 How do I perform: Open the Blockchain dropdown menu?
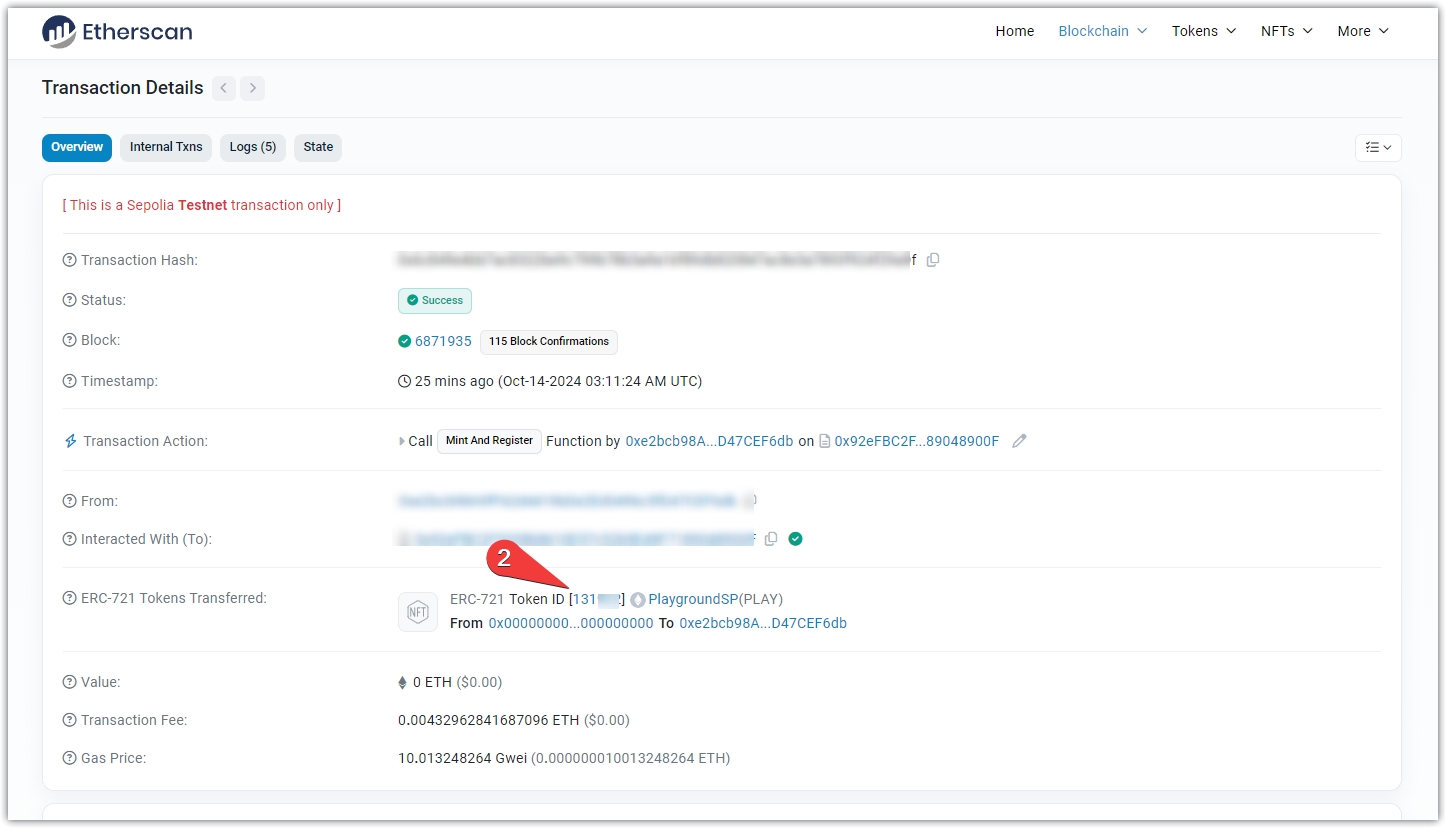coord(1102,31)
